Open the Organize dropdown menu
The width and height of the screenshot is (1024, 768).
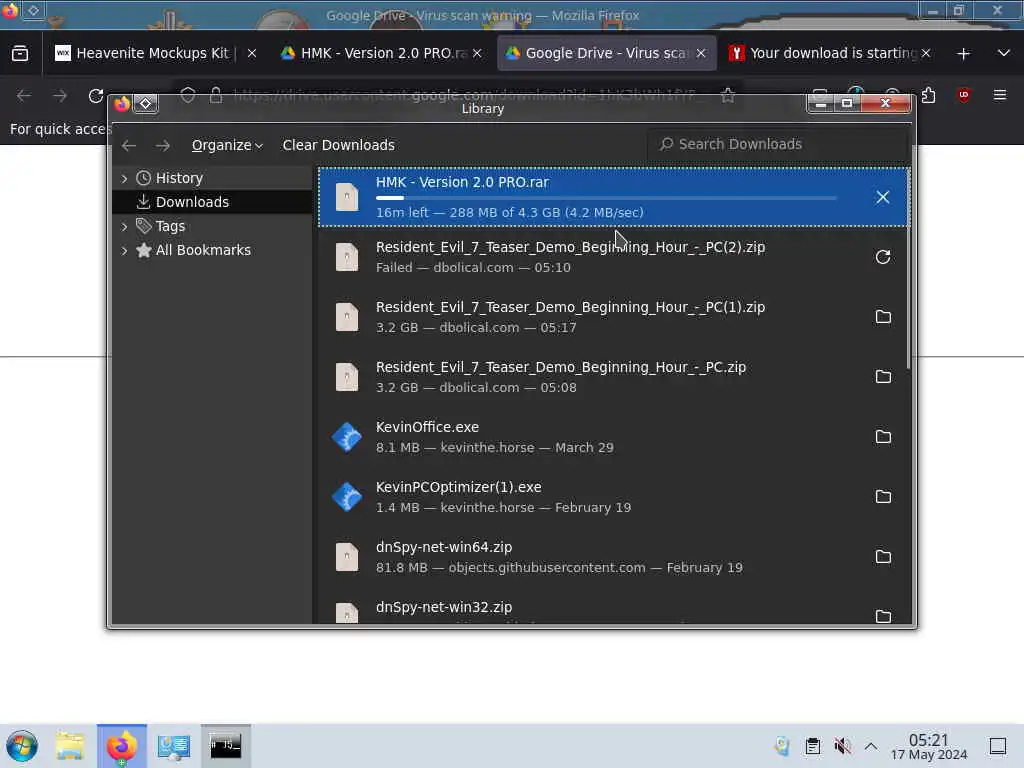coord(227,145)
